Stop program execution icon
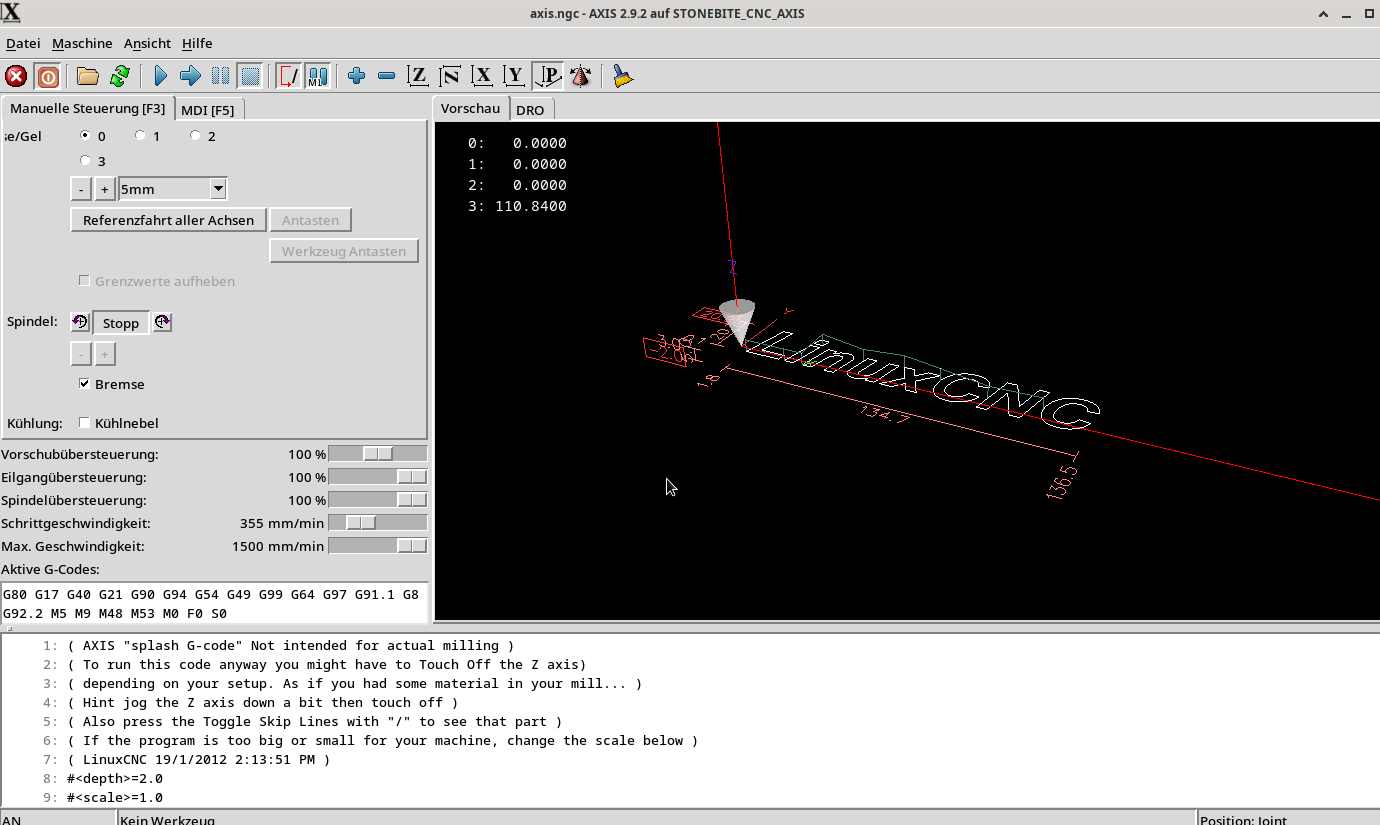The image size is (1380, 825). 250,76
